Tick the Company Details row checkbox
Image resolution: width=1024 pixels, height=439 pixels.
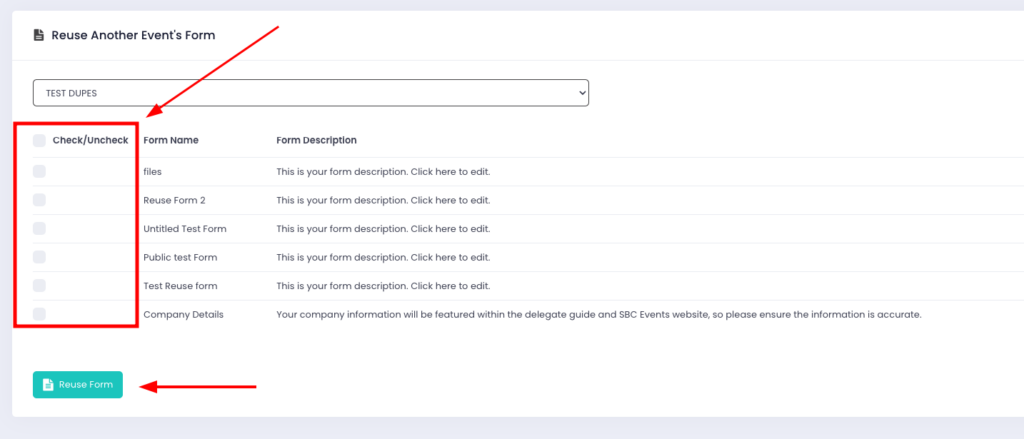click(x=39, y=314)
